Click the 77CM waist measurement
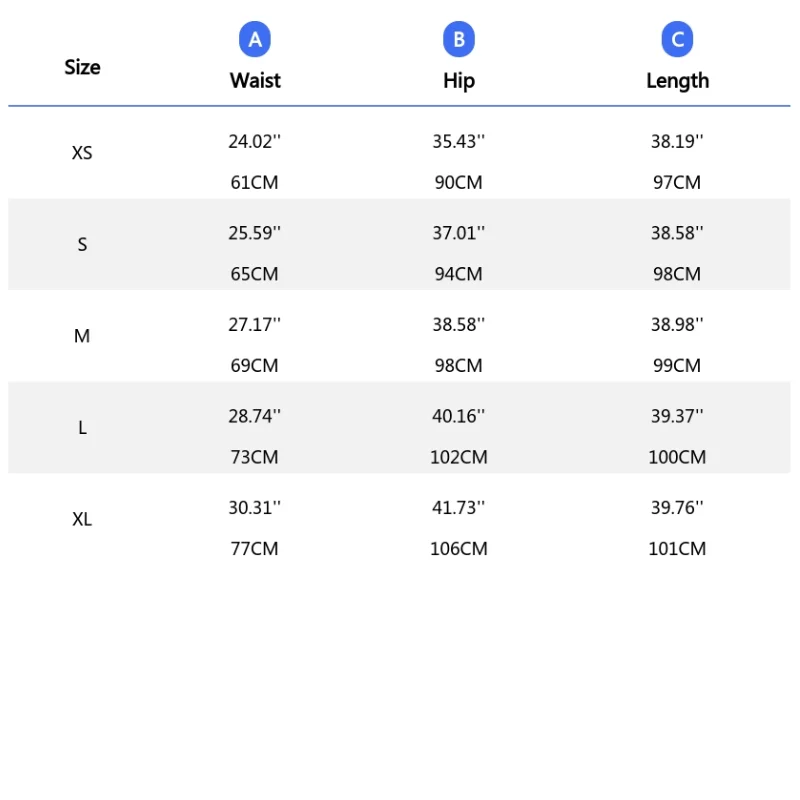The image size is (800, 800). 254,549
